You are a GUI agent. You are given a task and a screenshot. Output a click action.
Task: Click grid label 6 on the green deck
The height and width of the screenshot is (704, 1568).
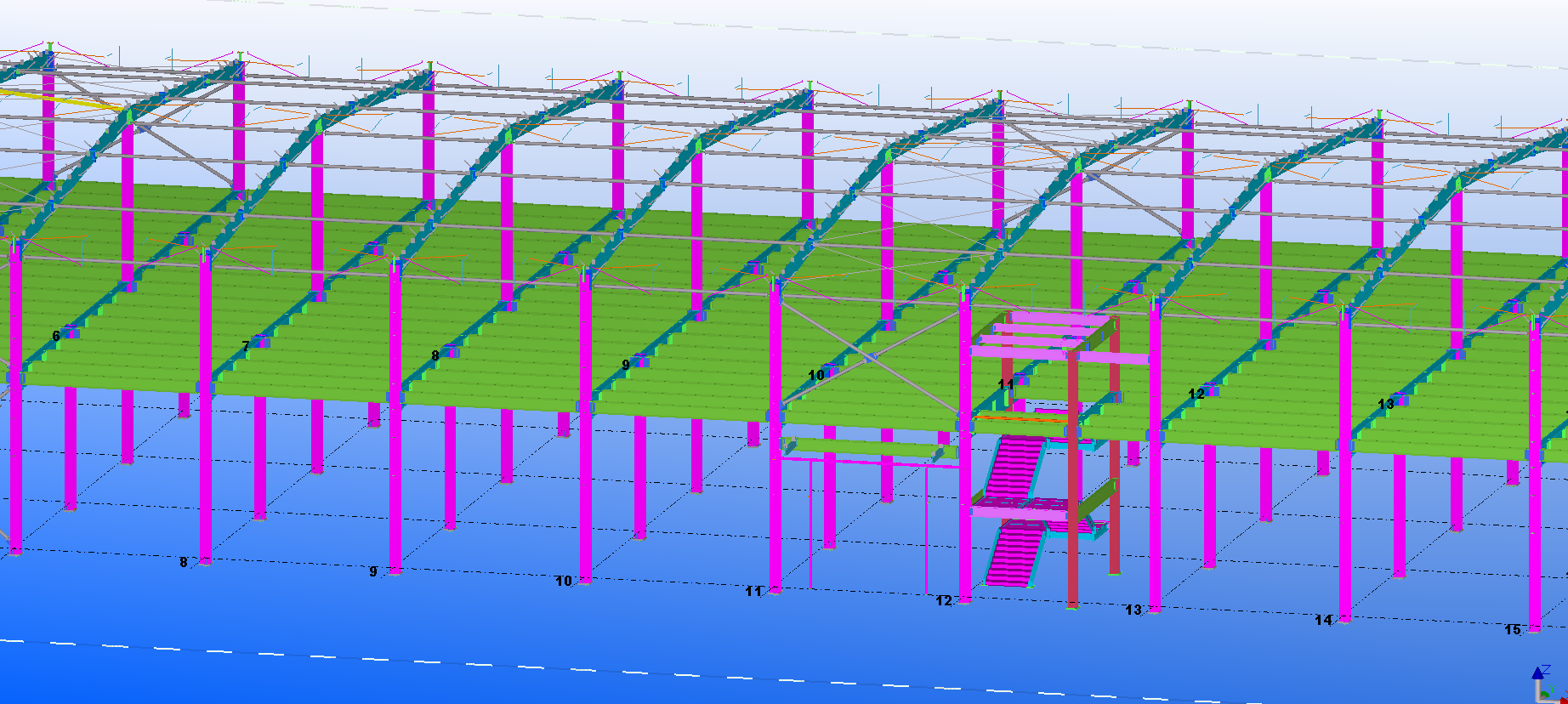[x=56, y=336]
